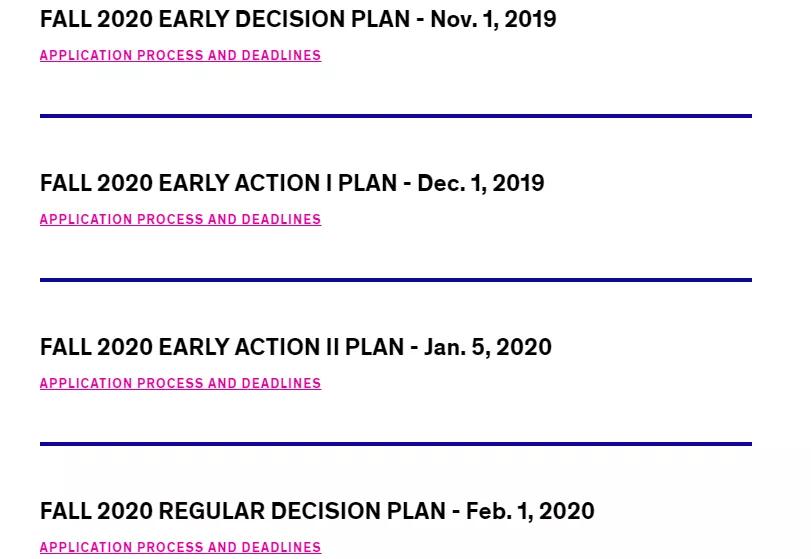This screenshot has width=811, height=559.
Task: Open Application Process link under Early Action I
Action: [x=181, y=219]
